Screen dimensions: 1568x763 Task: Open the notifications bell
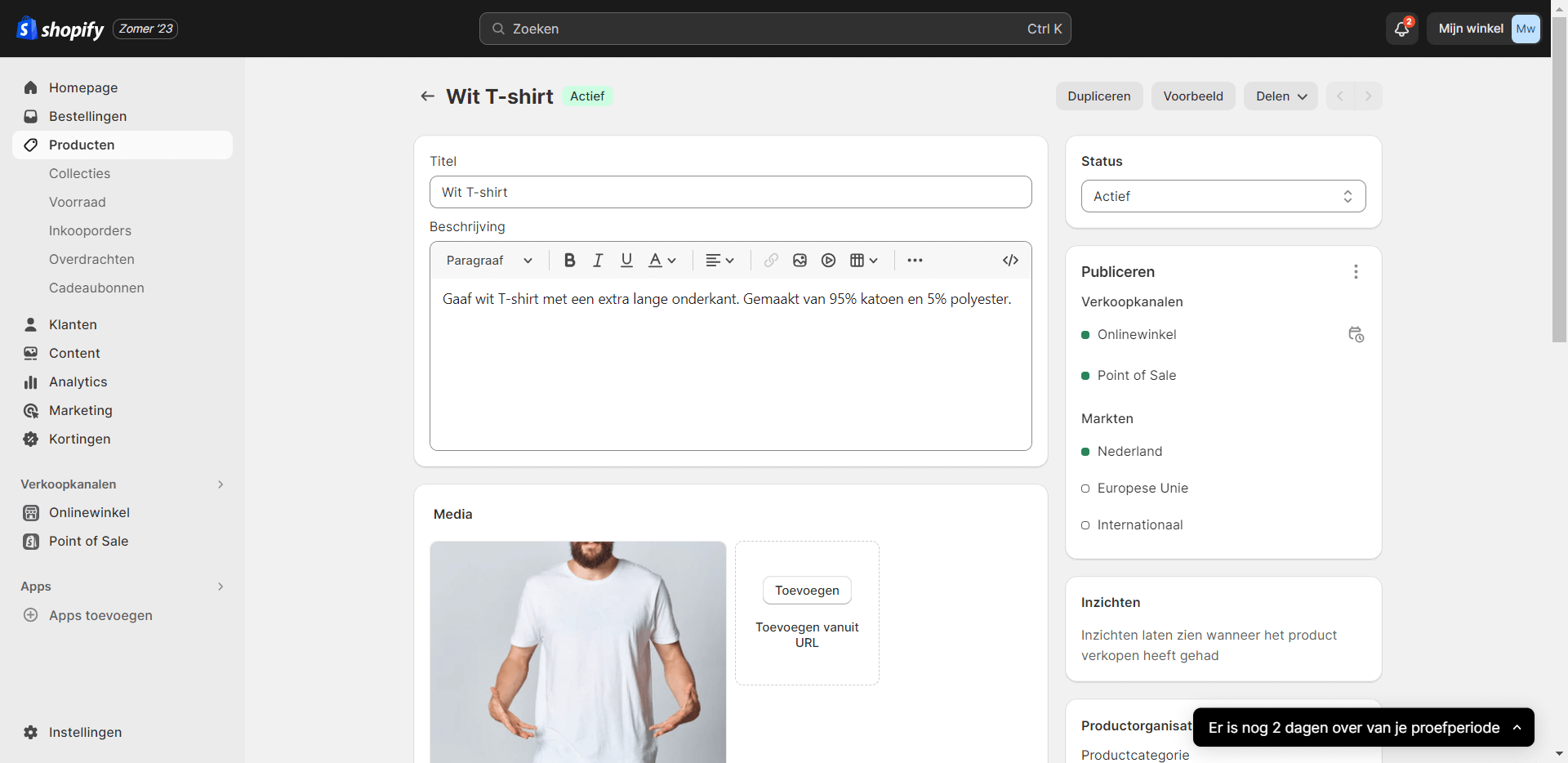pos(1401,29)
